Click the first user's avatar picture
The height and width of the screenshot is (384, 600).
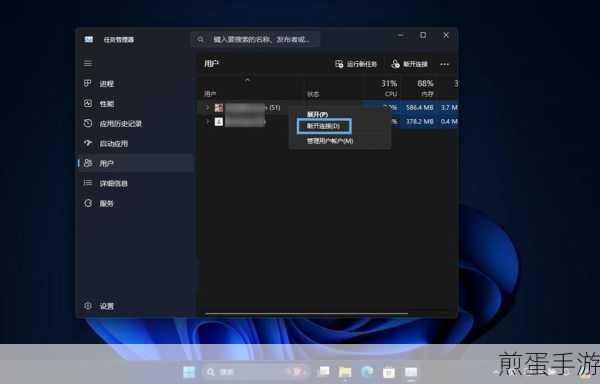[218, 108]
